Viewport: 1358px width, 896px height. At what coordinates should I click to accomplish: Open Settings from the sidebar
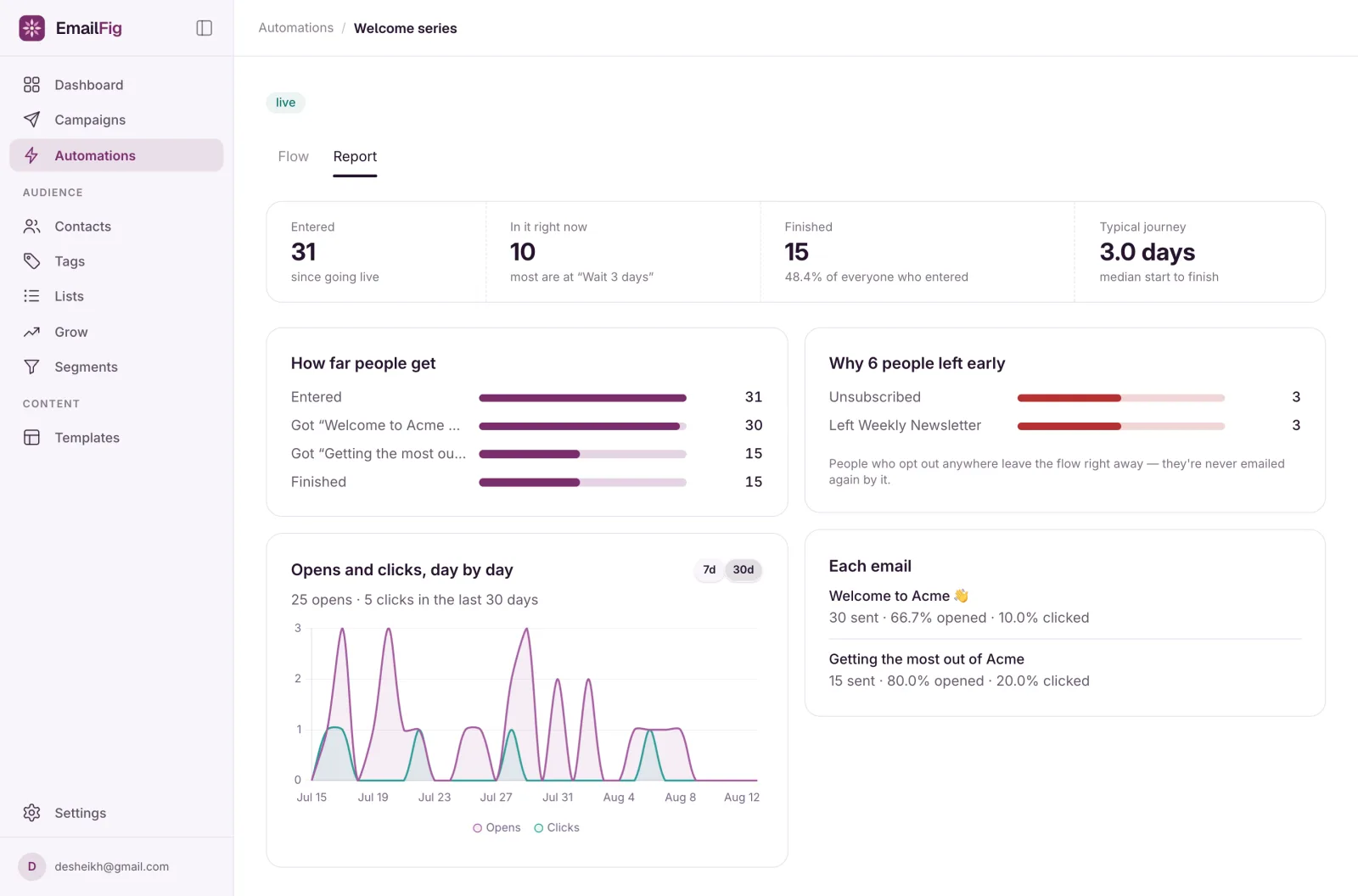click(116, 813)
